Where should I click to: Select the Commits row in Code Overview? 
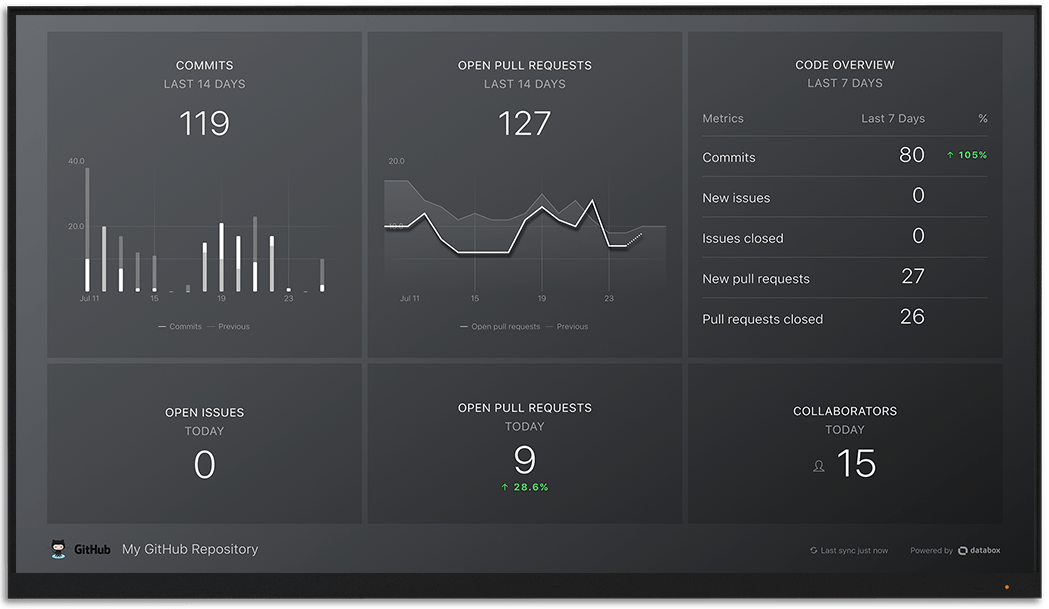(729, 157)
